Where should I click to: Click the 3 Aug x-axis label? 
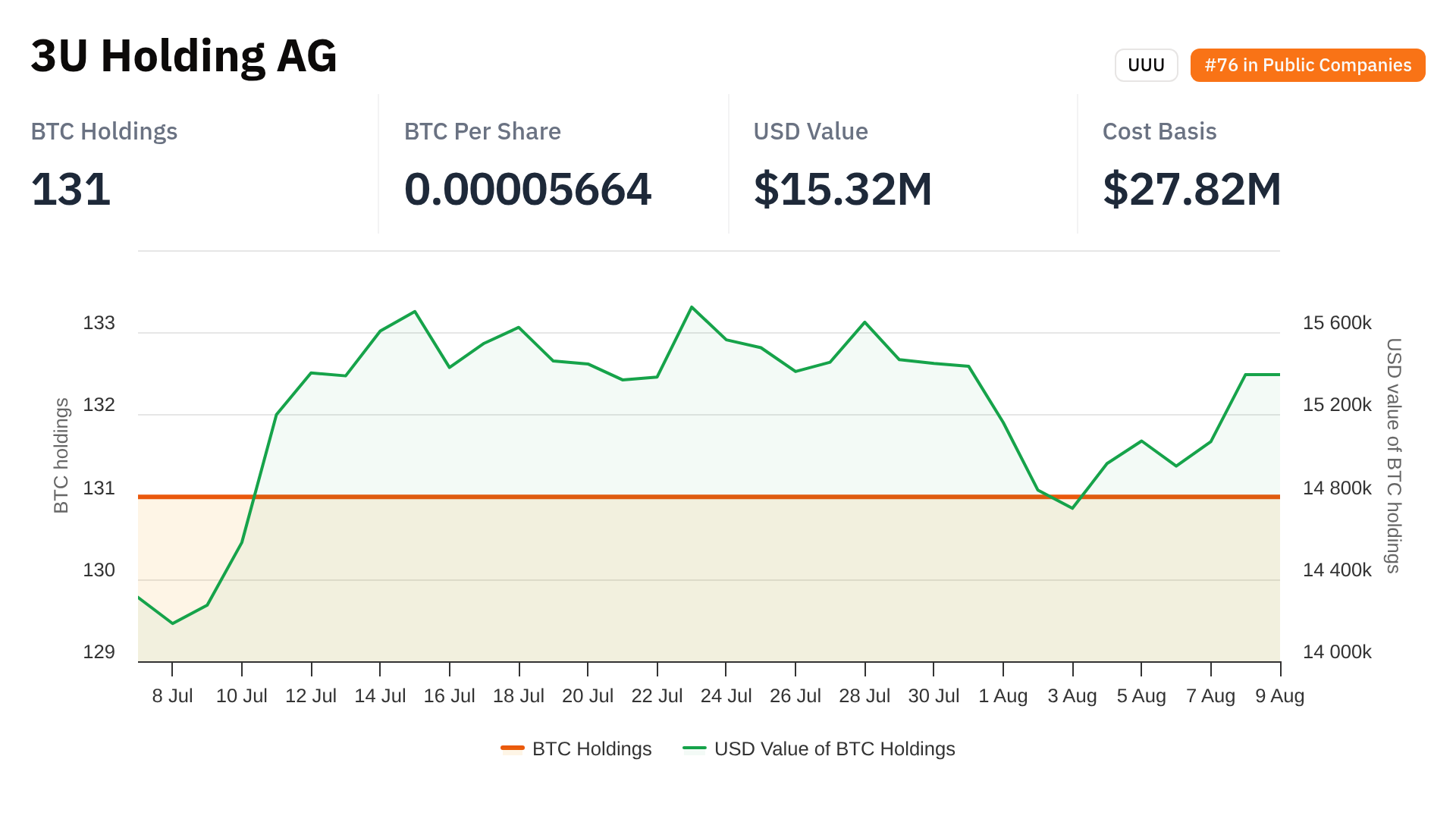pos(1072,695)
